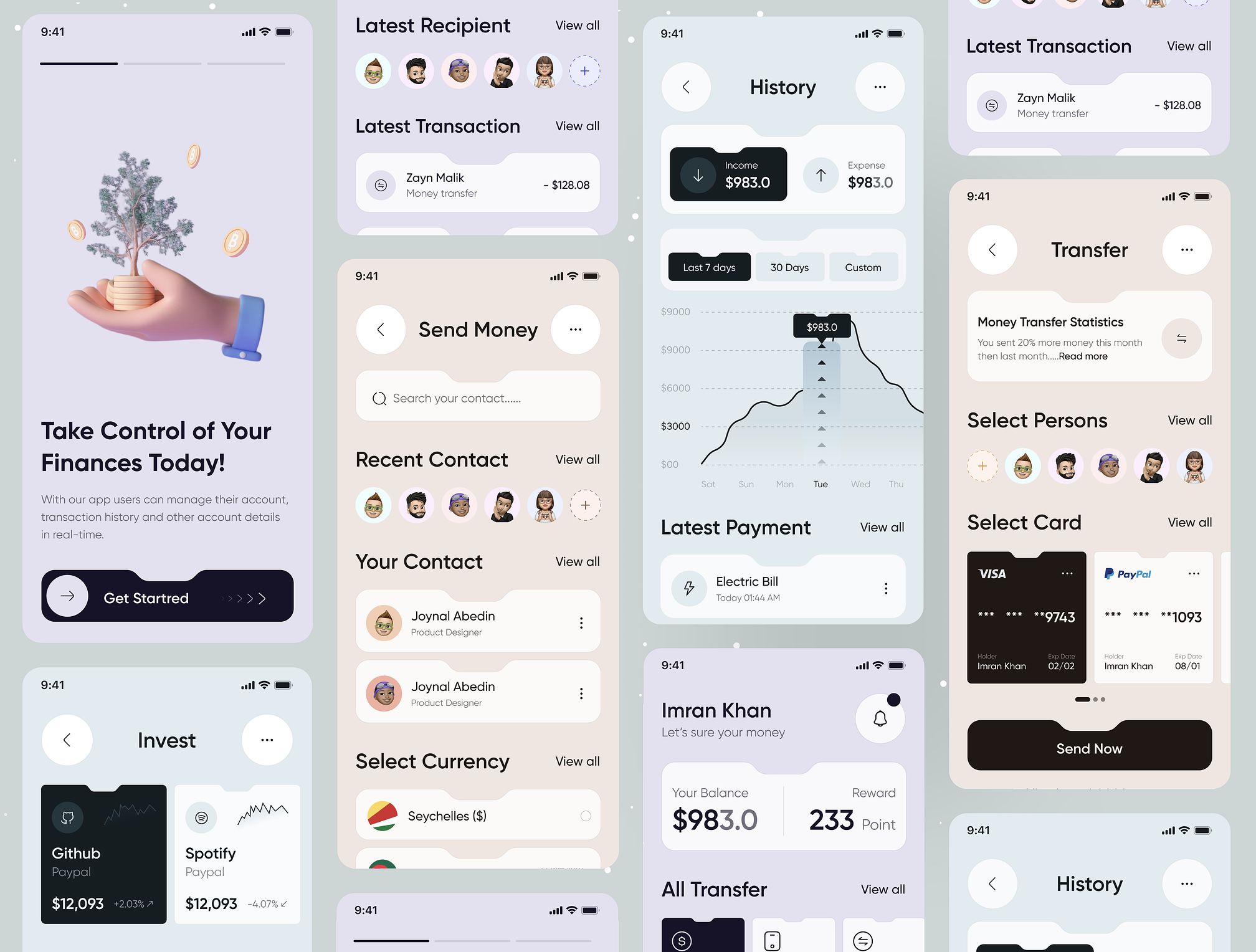Tap the three-dot menu on History screen
Viewport: 1256px width, 952px height.
[x=878, y=86]
